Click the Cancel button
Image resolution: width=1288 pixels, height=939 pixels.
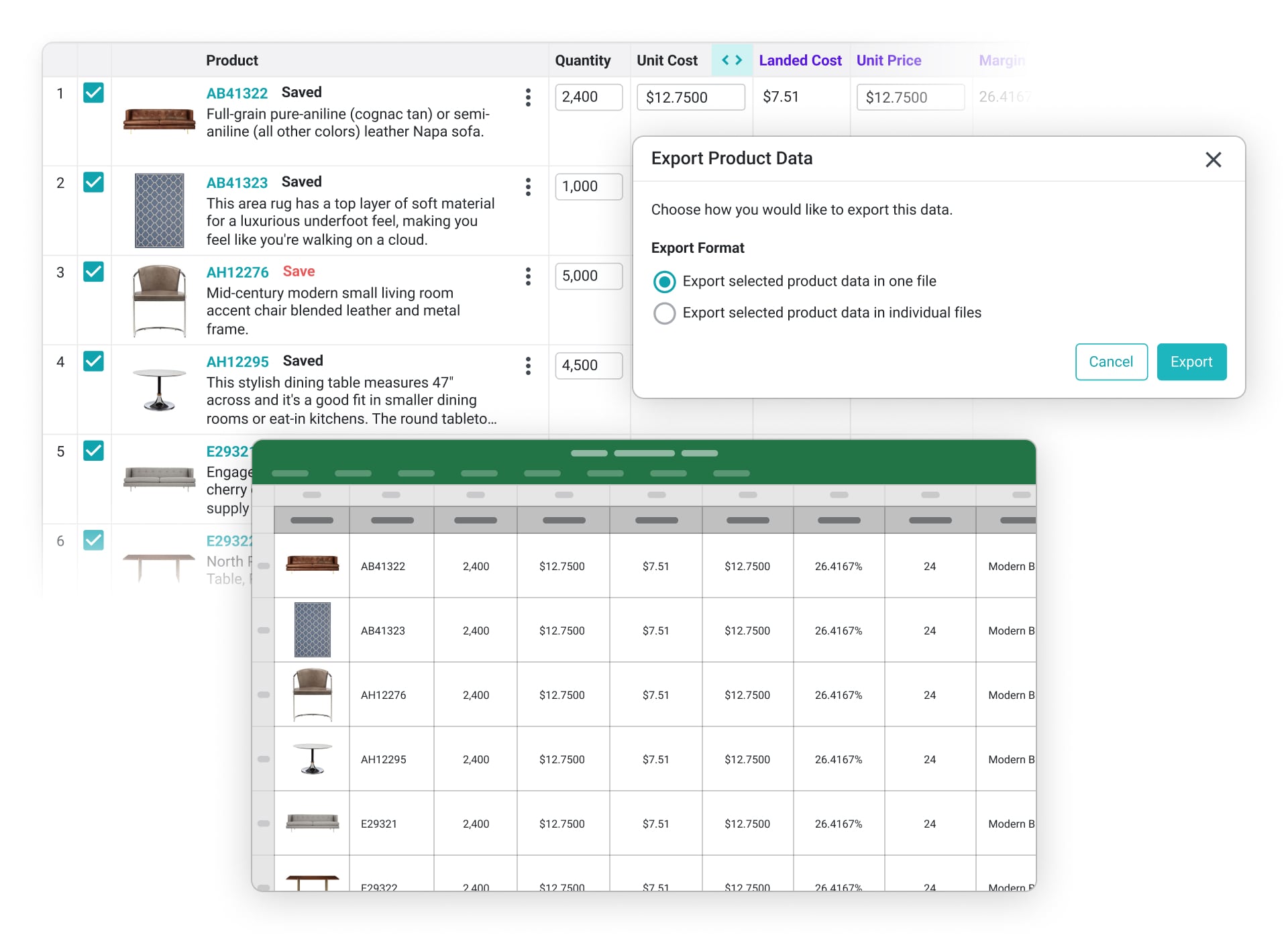pos(1111,362)
